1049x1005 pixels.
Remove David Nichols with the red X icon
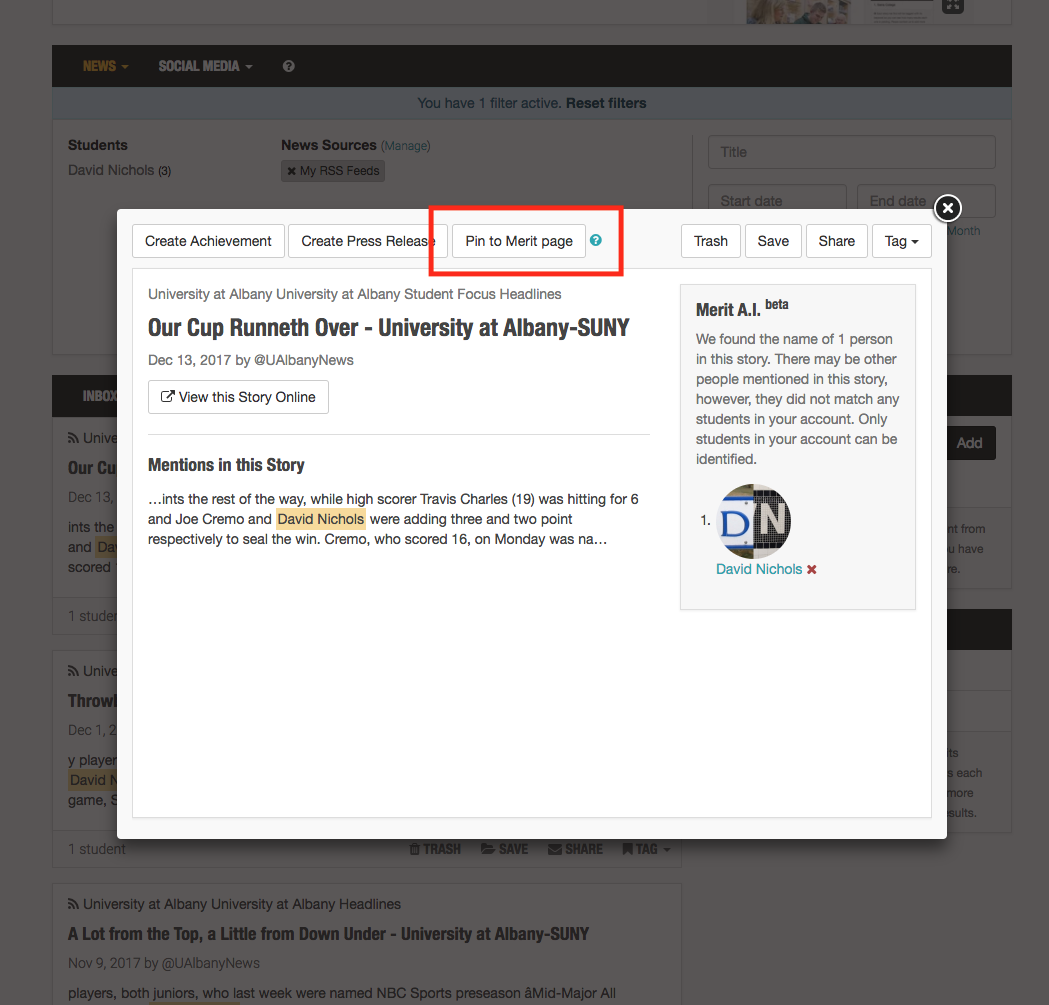[x=812, y=569]
